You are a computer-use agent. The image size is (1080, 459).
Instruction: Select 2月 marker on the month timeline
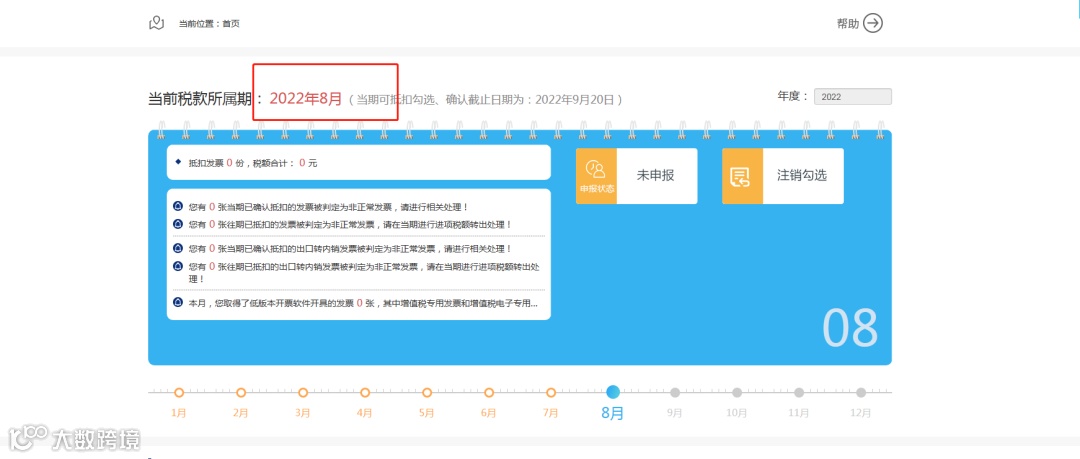pyautogui.click(x=240, y=393)
